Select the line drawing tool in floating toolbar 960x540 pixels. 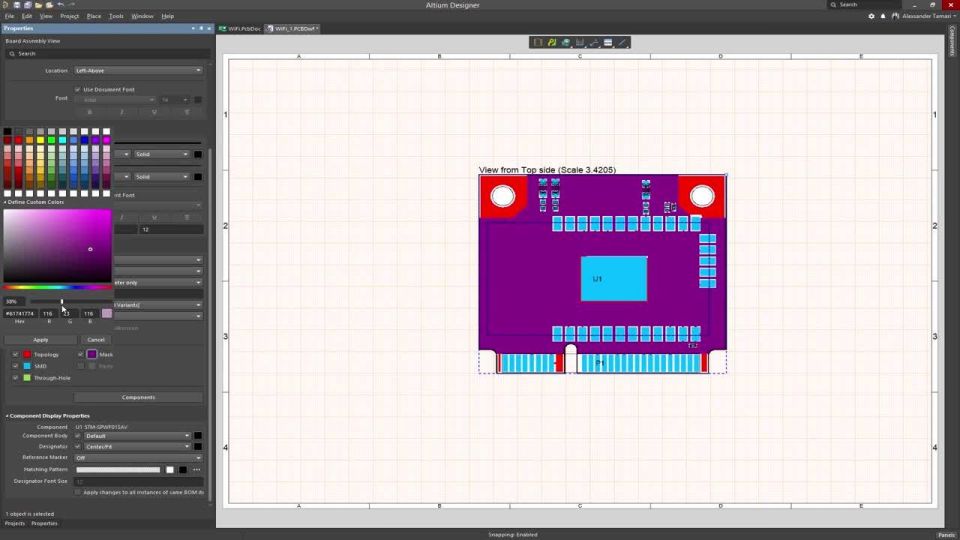click(622, 43)
